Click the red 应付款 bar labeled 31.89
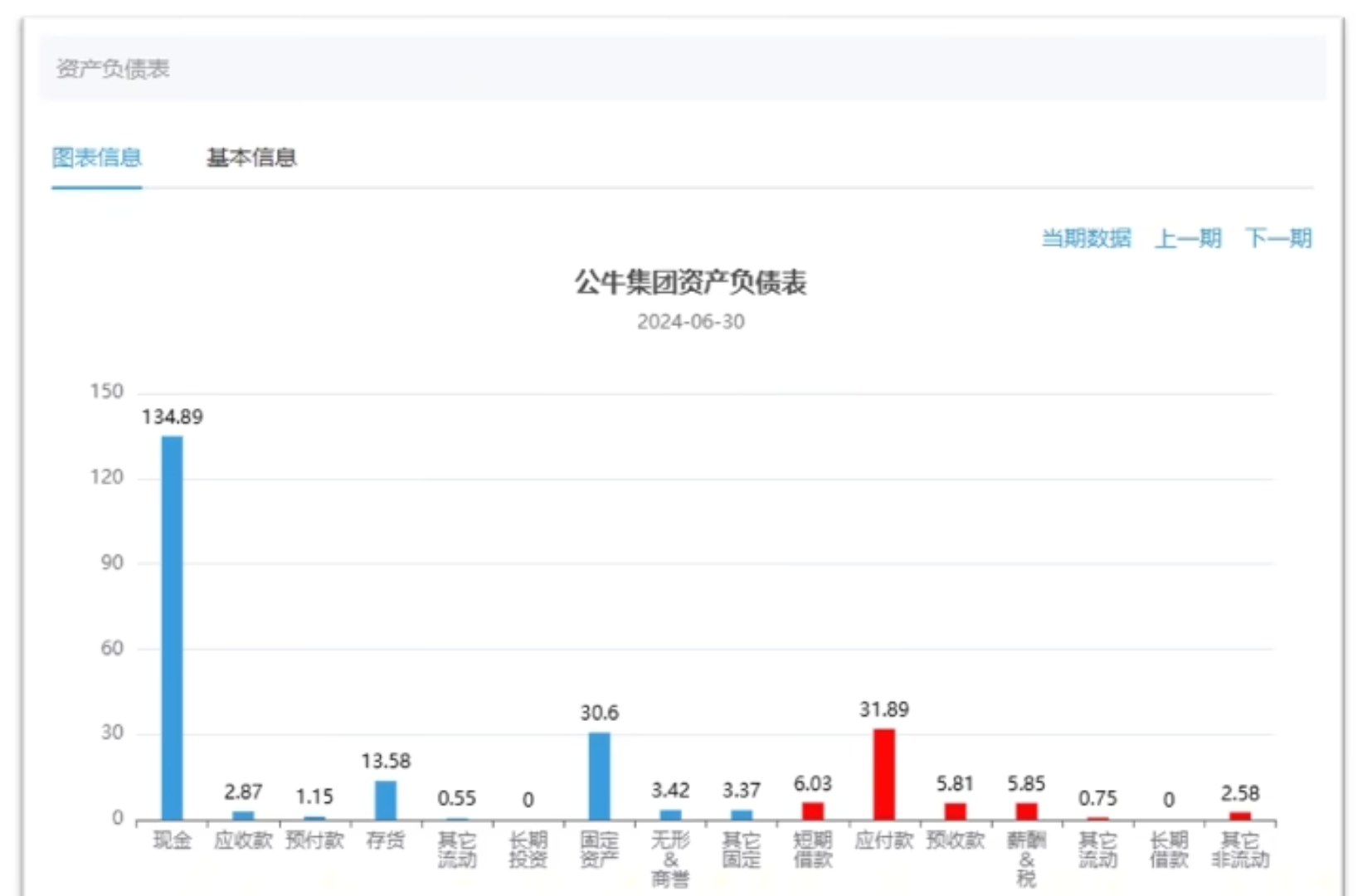The height and width of the screenshot is (896, 1367). [884, 774]
